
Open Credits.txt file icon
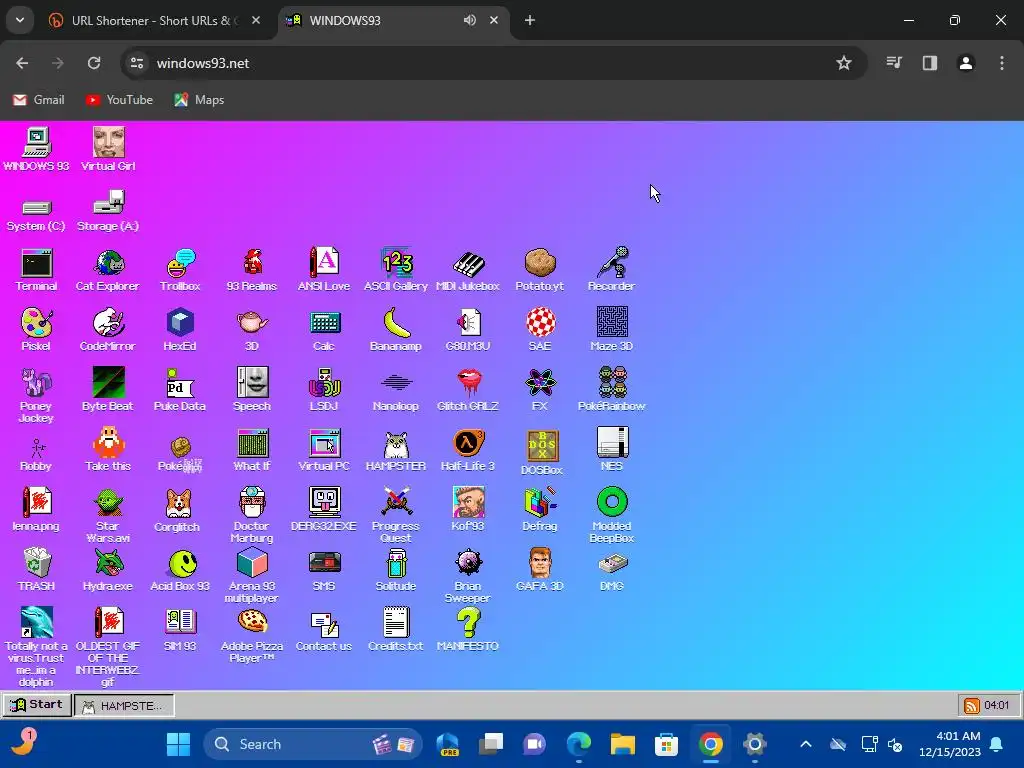396,630
